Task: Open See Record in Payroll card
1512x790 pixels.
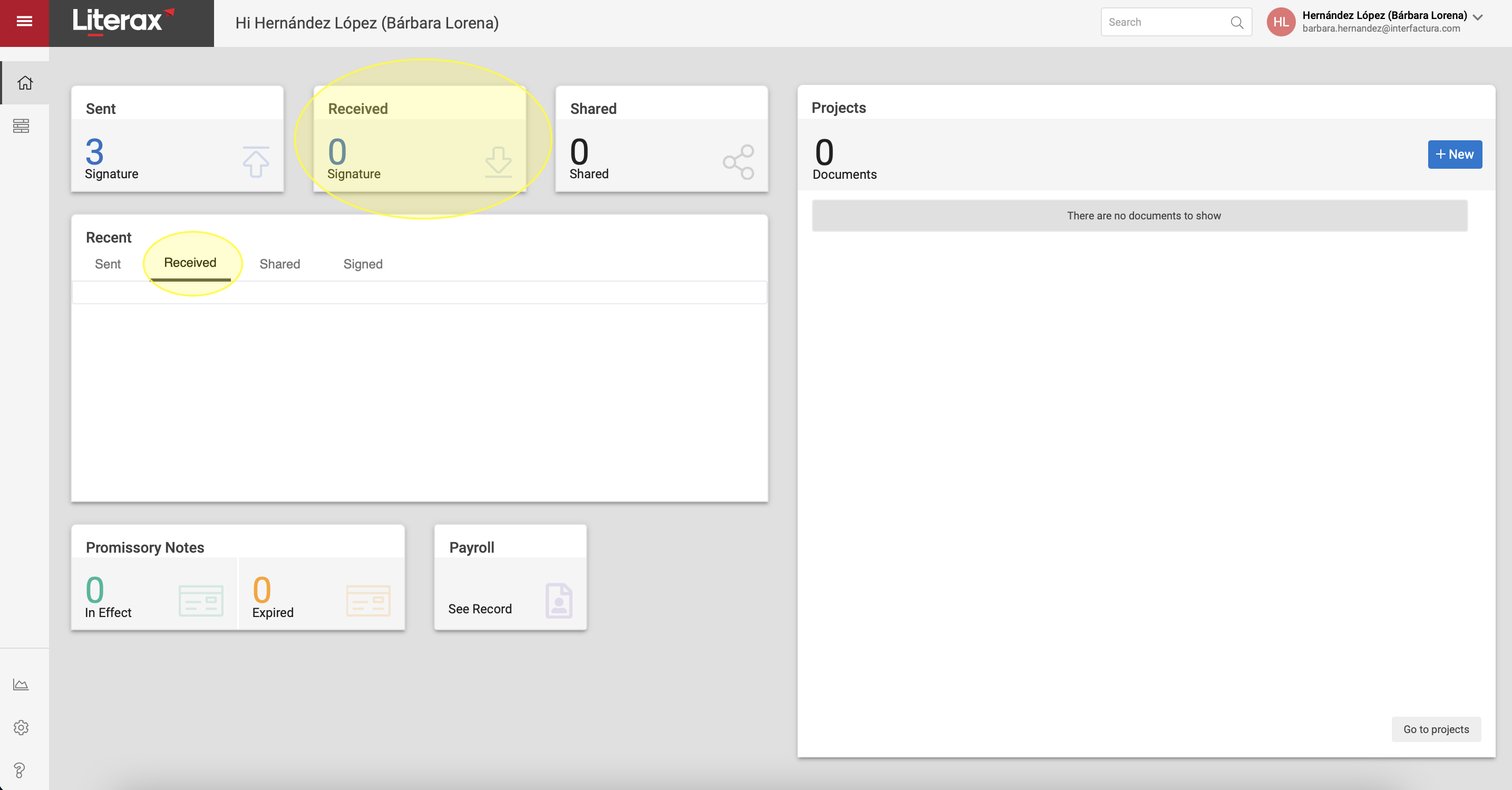Action: pyautogui.click(x=480, y=609)
